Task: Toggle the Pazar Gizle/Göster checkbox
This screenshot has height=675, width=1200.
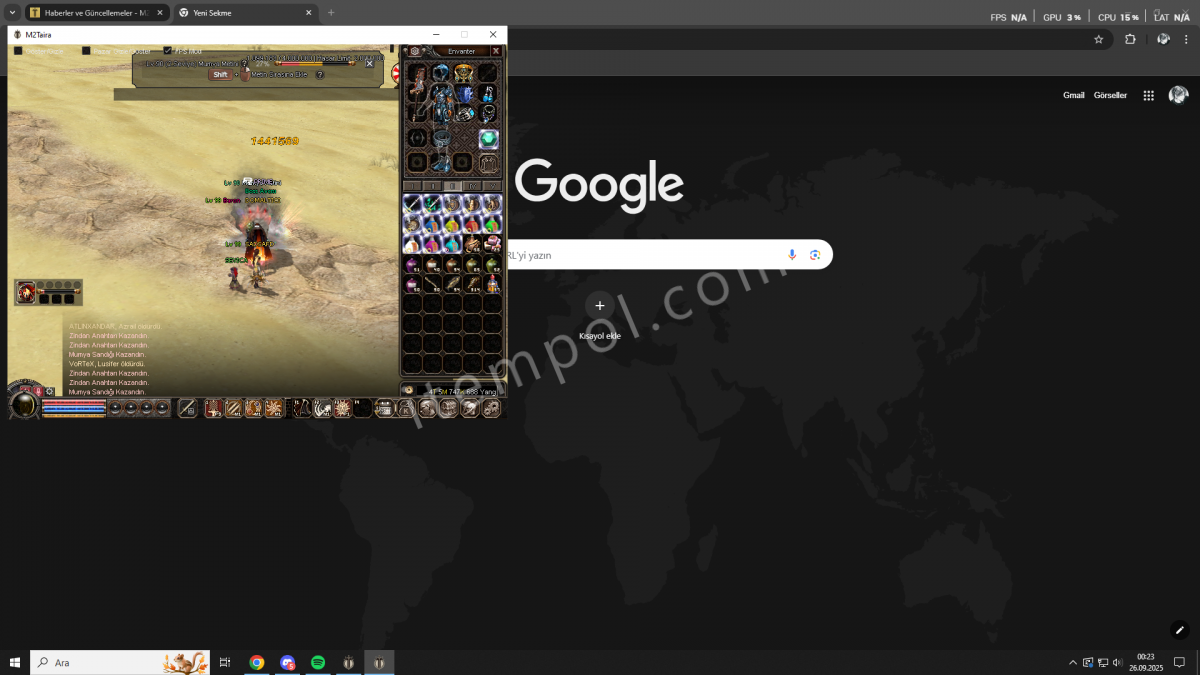Action: (x=86, y=50)
